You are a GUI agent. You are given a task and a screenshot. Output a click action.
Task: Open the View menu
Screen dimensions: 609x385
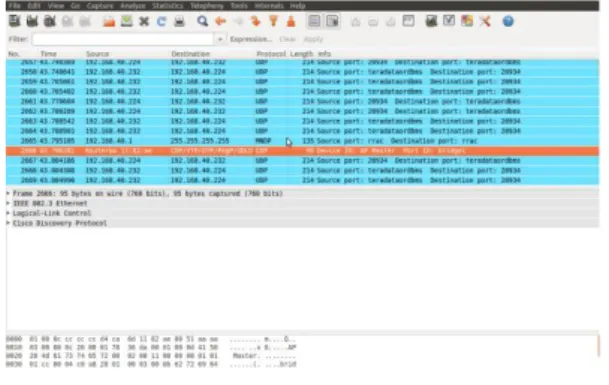tap(56, 5)
